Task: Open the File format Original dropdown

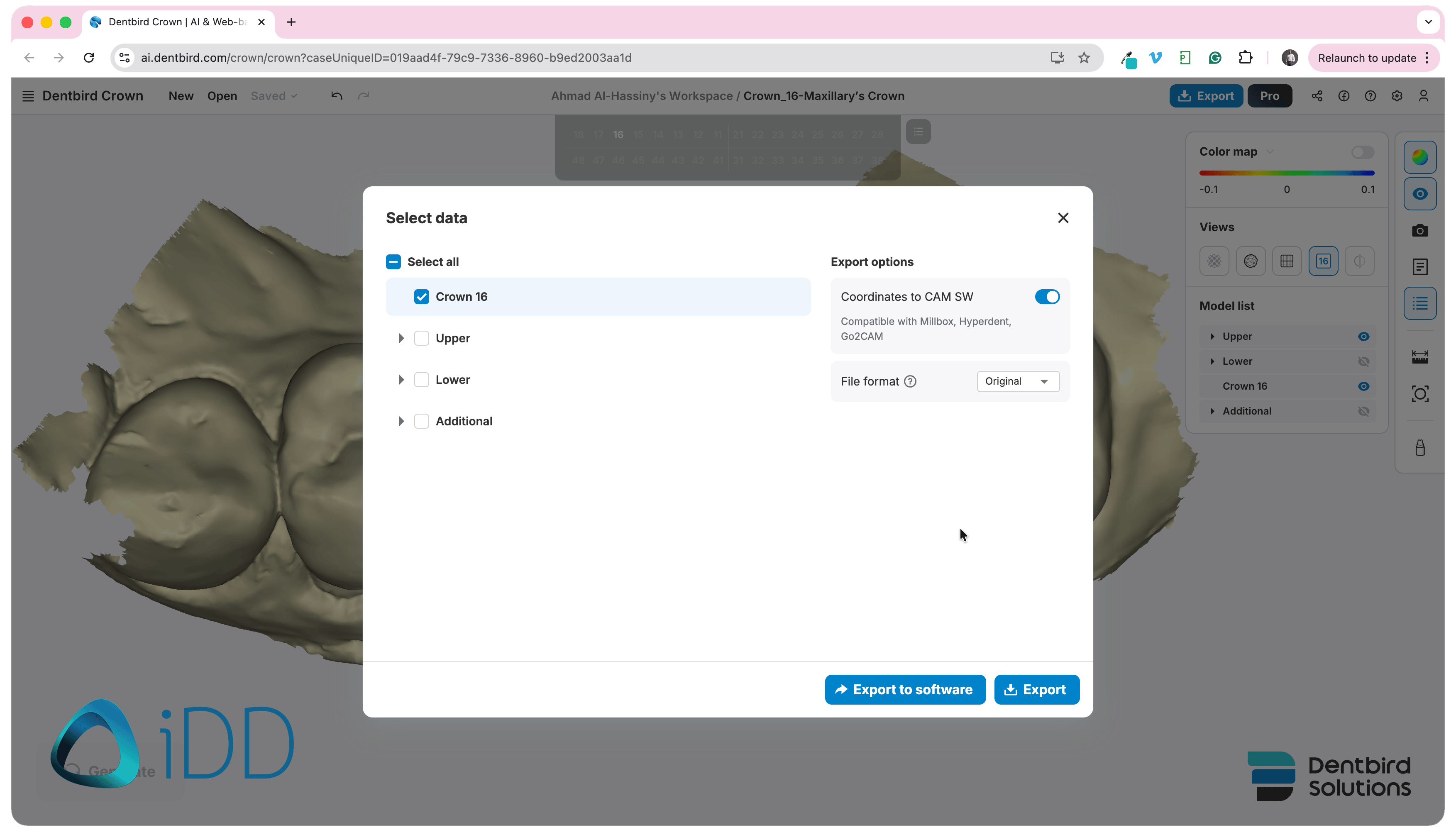Action: [1018, 381]
